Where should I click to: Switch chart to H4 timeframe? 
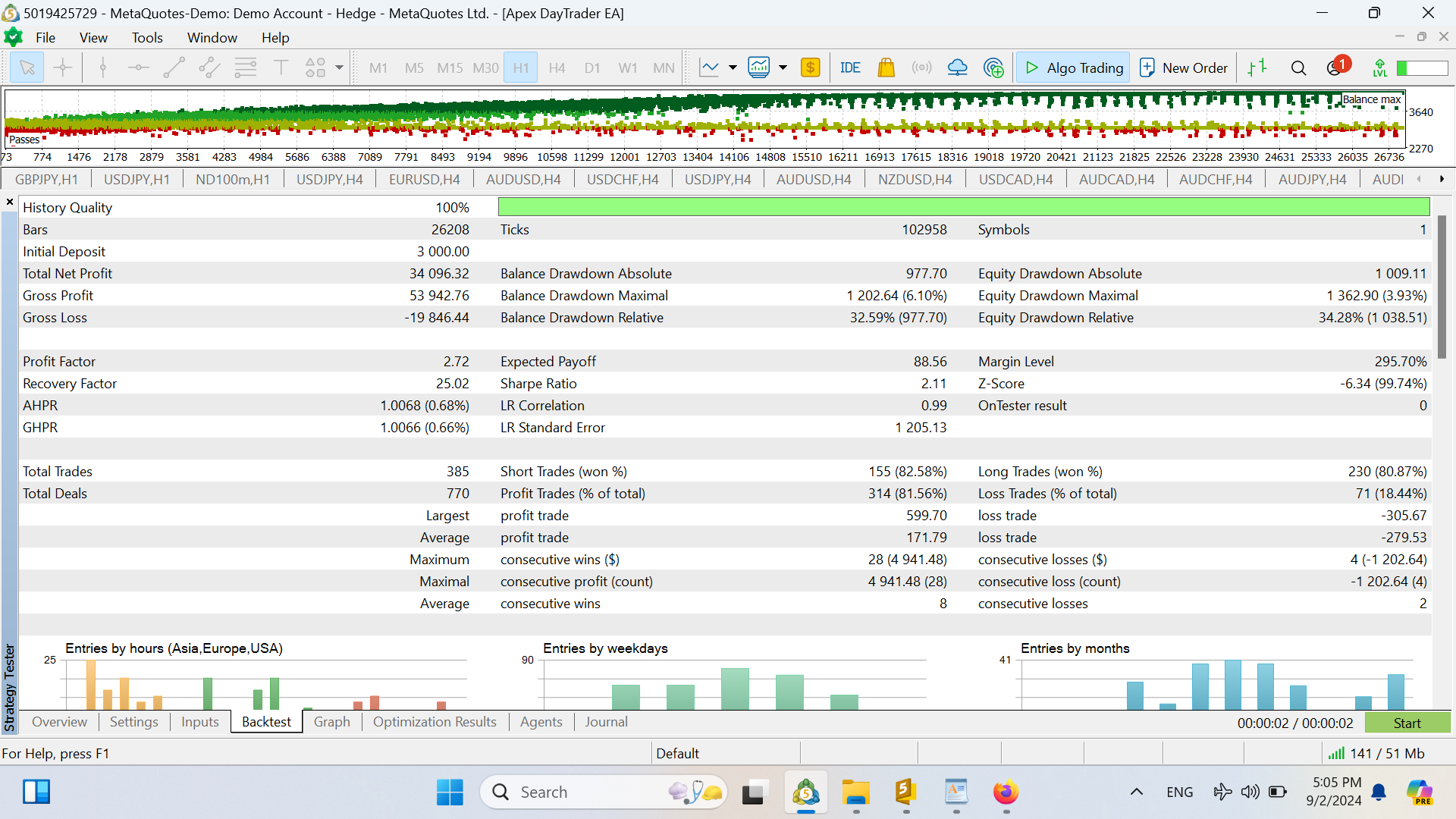click(557, 67)
